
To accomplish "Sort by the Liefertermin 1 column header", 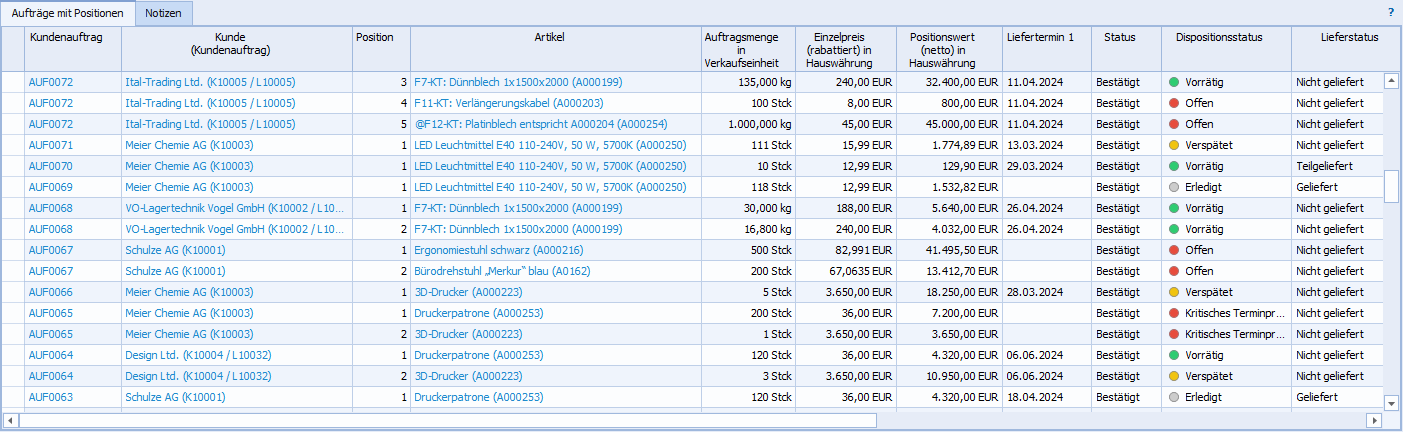I will tap(1045, 37).
